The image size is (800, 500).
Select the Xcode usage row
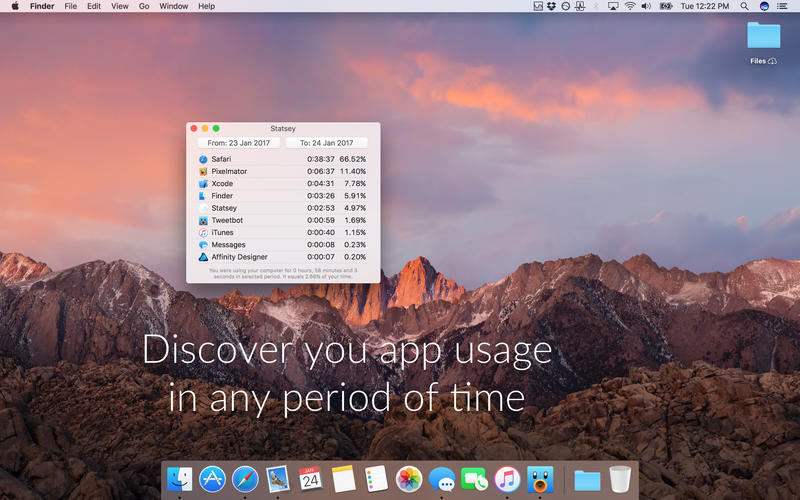pyautogui.click(x=283, y=184)
